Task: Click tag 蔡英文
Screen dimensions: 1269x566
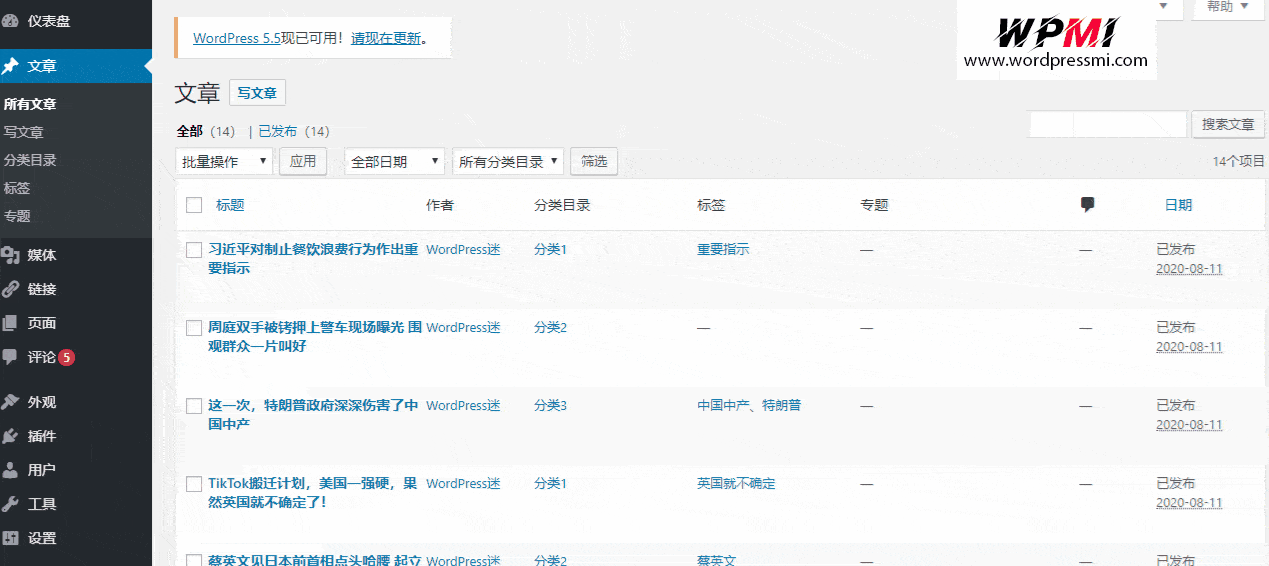Action: [716, 560]
